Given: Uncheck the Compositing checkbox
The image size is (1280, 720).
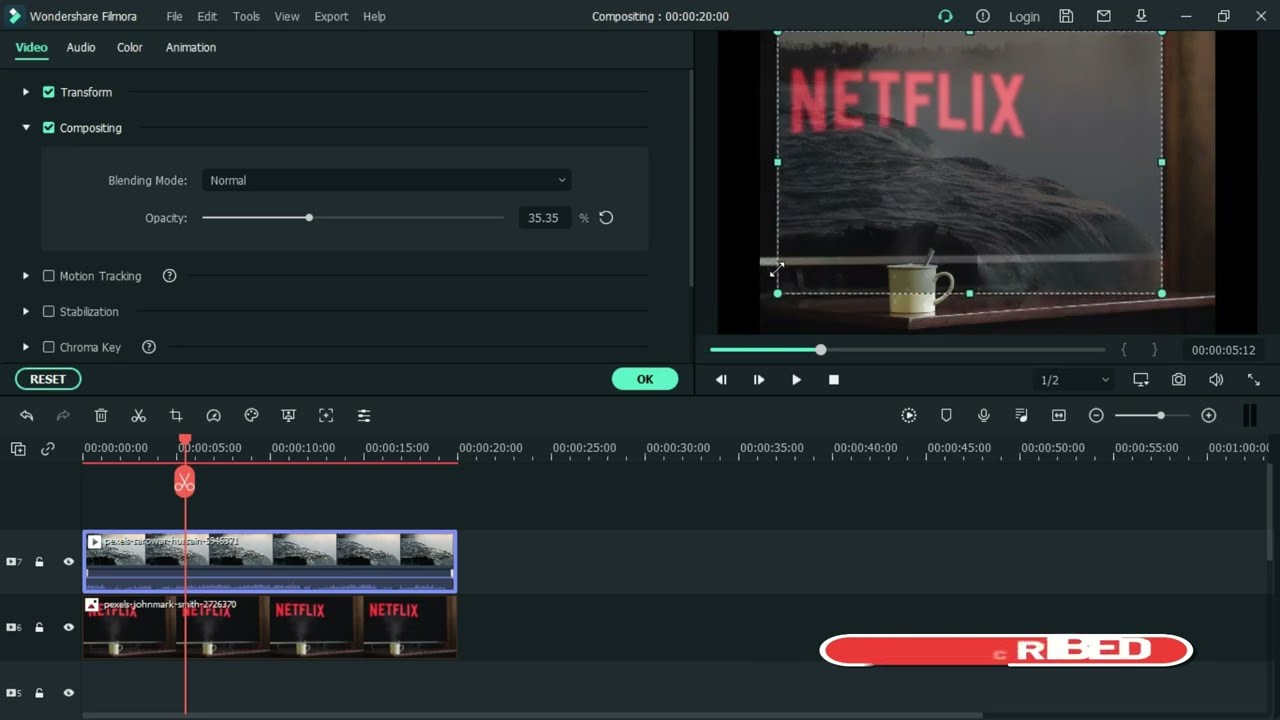Looking at the screenshot, I should pos(48,128).
